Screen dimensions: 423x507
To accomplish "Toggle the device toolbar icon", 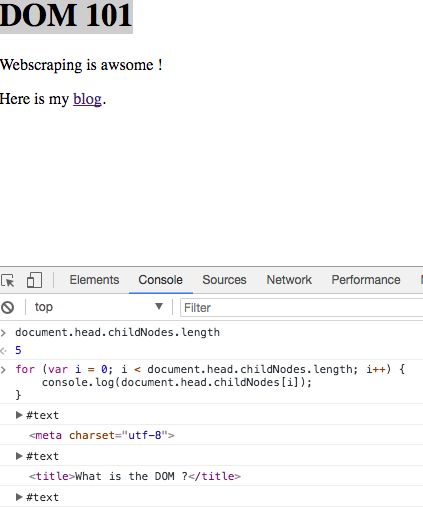I will pos(34,280).
